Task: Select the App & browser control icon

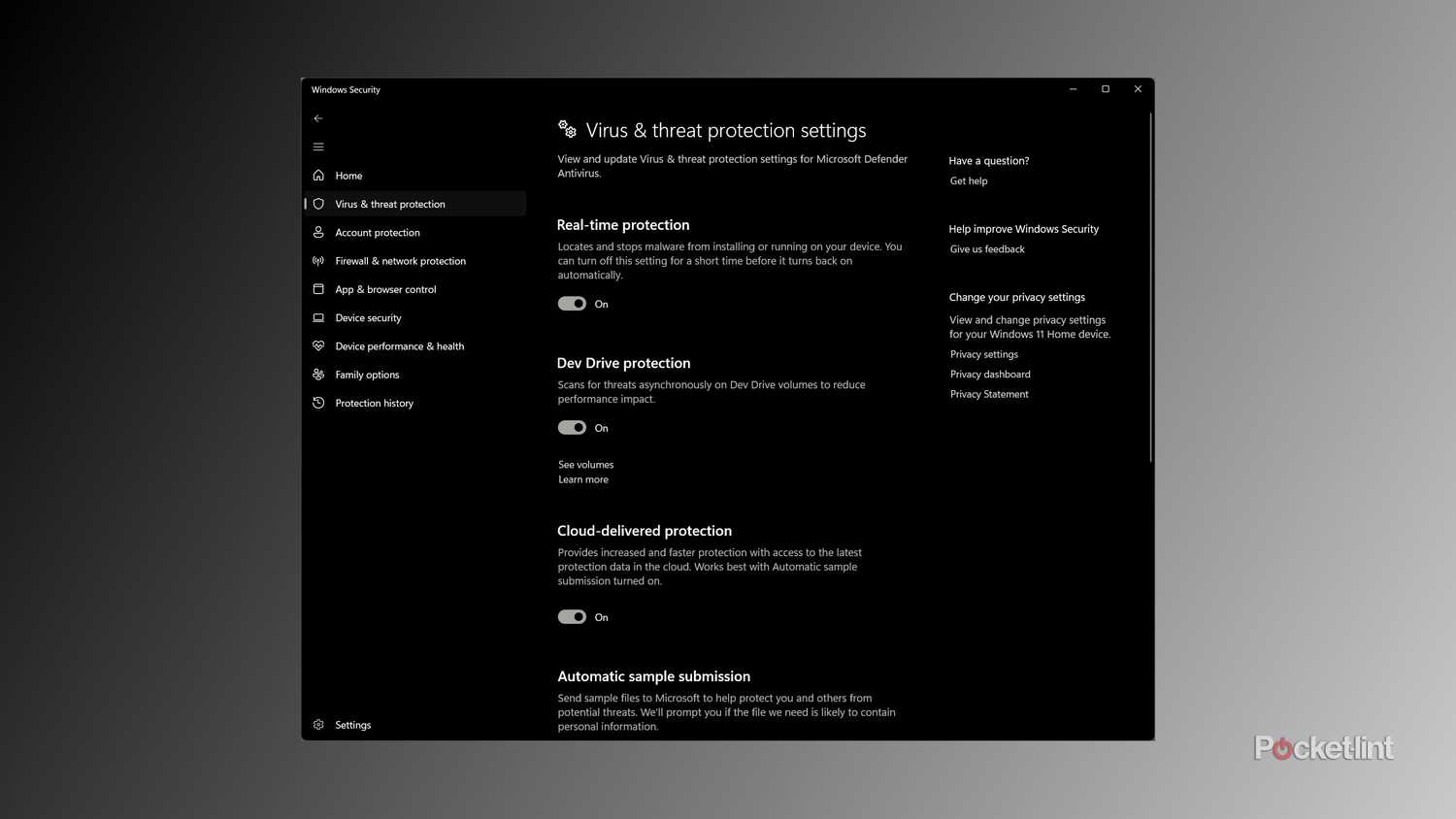Action: pyautogui.click(x=318, y=288)
